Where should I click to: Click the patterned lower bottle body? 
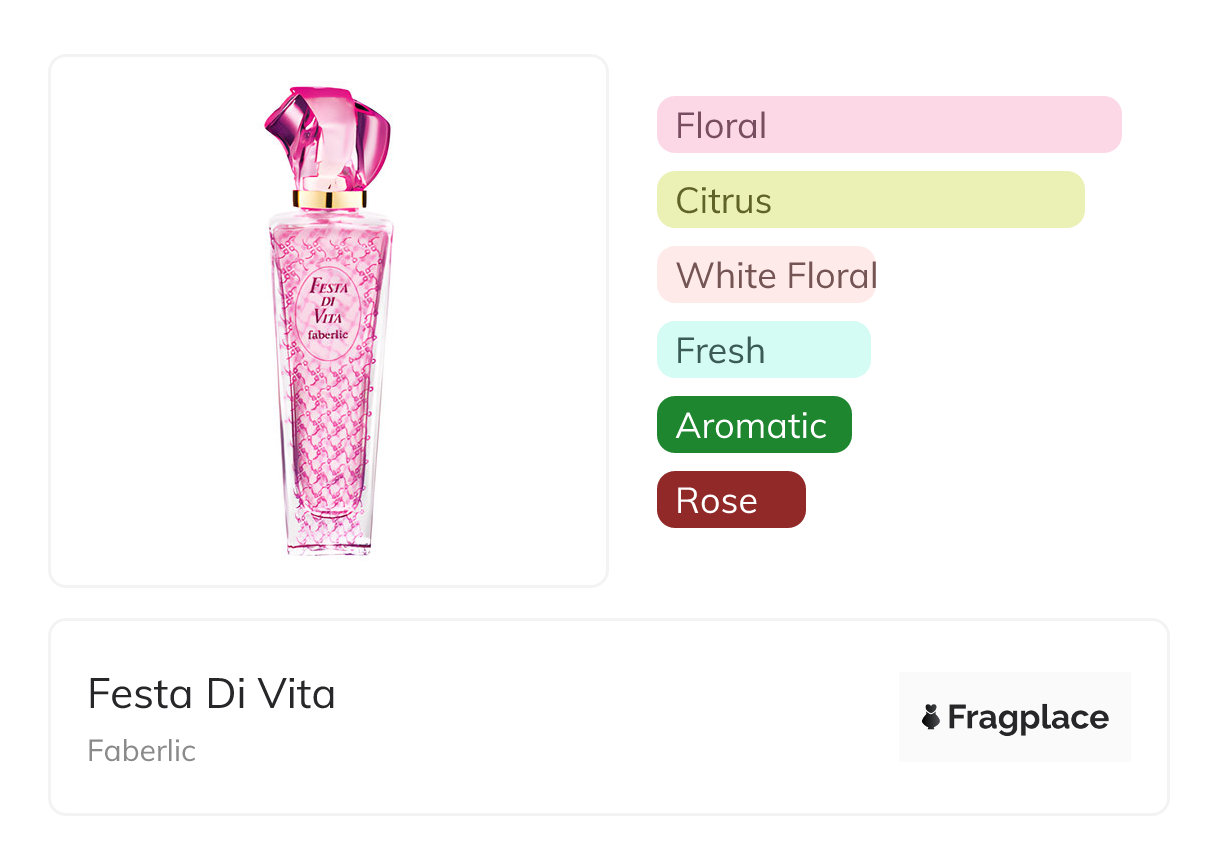point(330,440)
